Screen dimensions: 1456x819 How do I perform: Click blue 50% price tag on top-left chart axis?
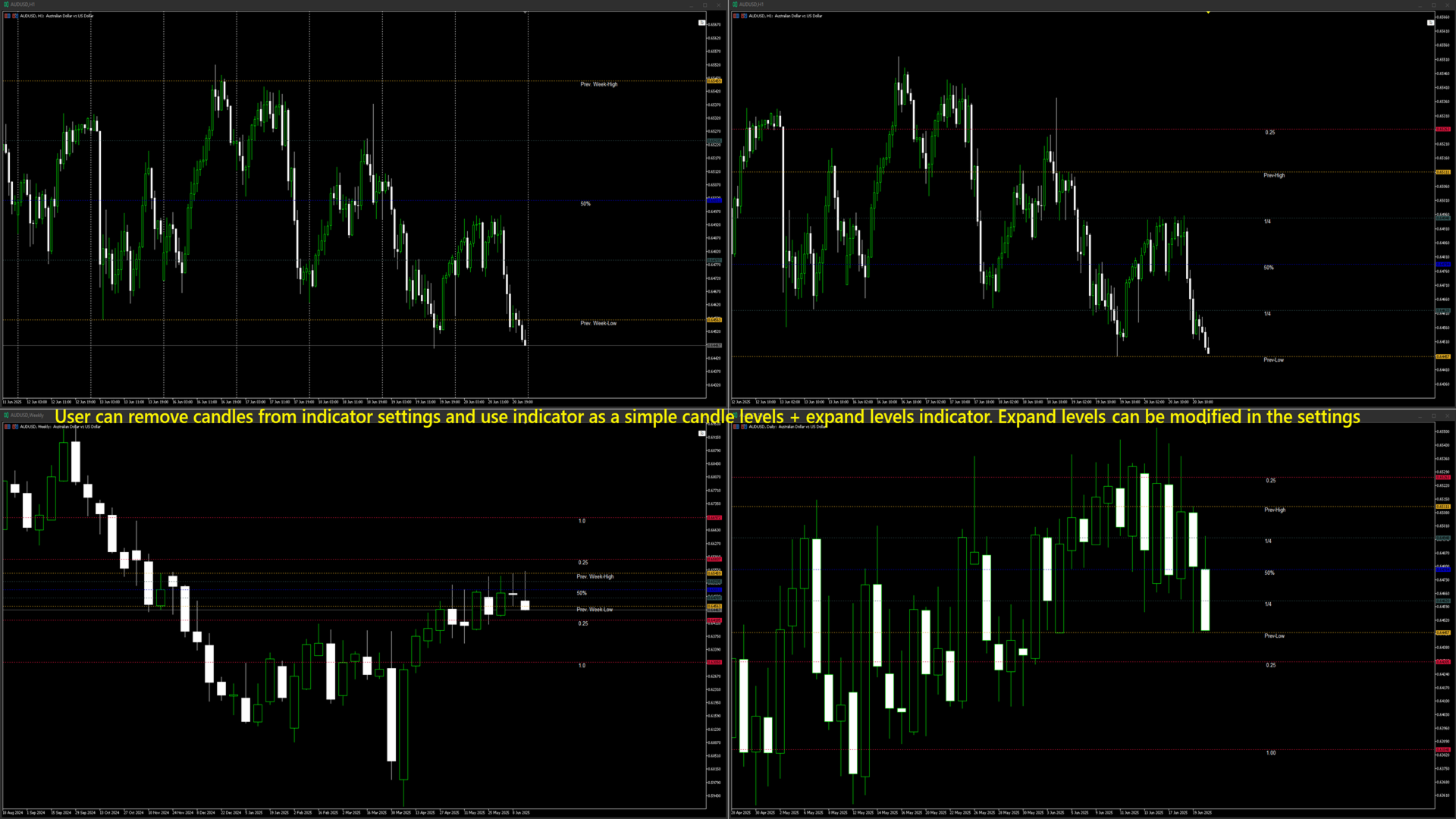714,200
